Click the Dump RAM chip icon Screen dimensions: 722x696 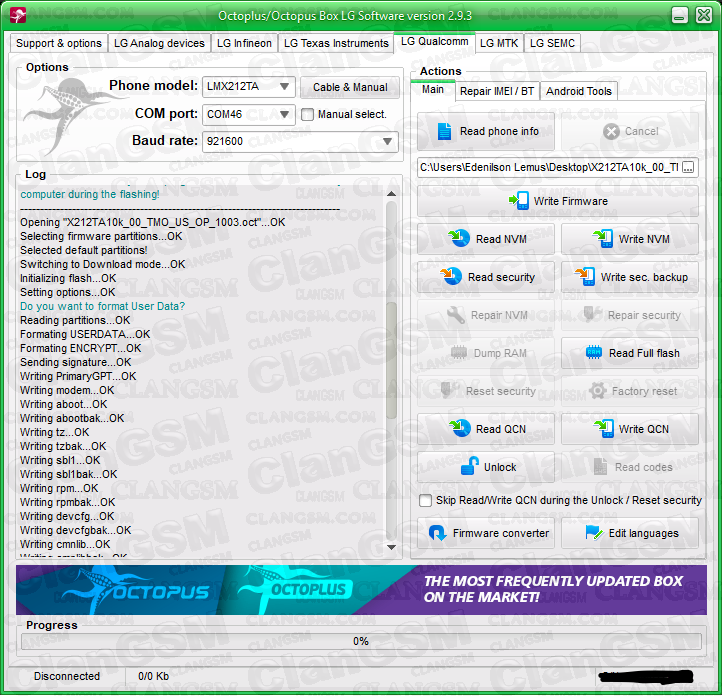[459, 353]
